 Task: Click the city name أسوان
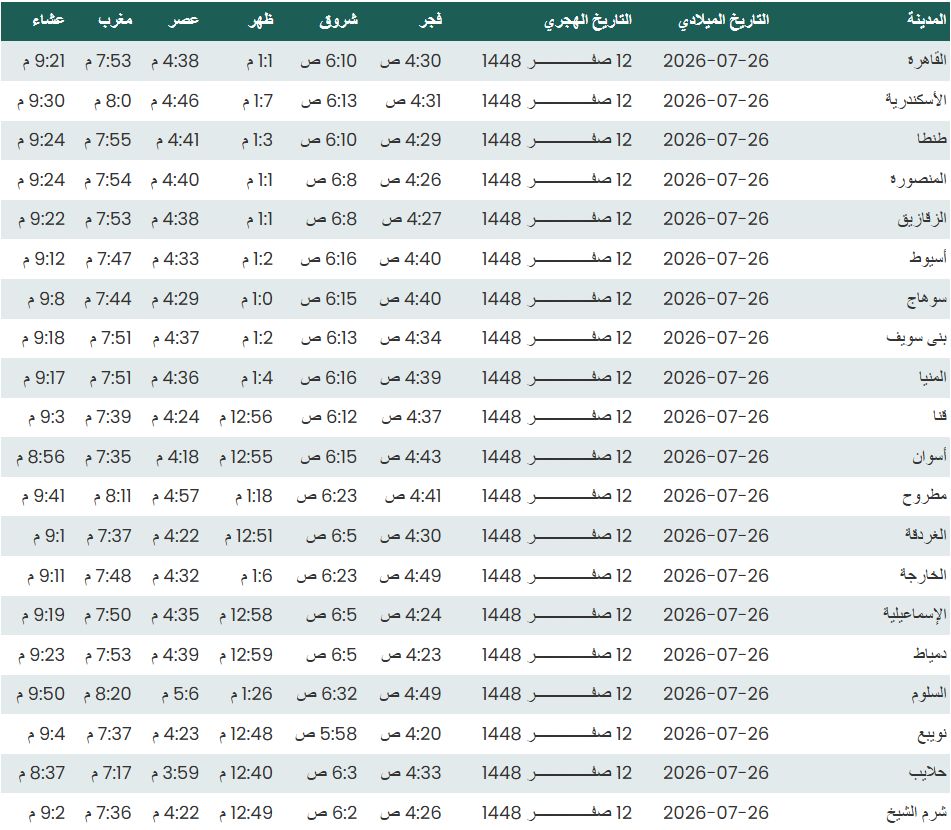(x=929, y=456)
